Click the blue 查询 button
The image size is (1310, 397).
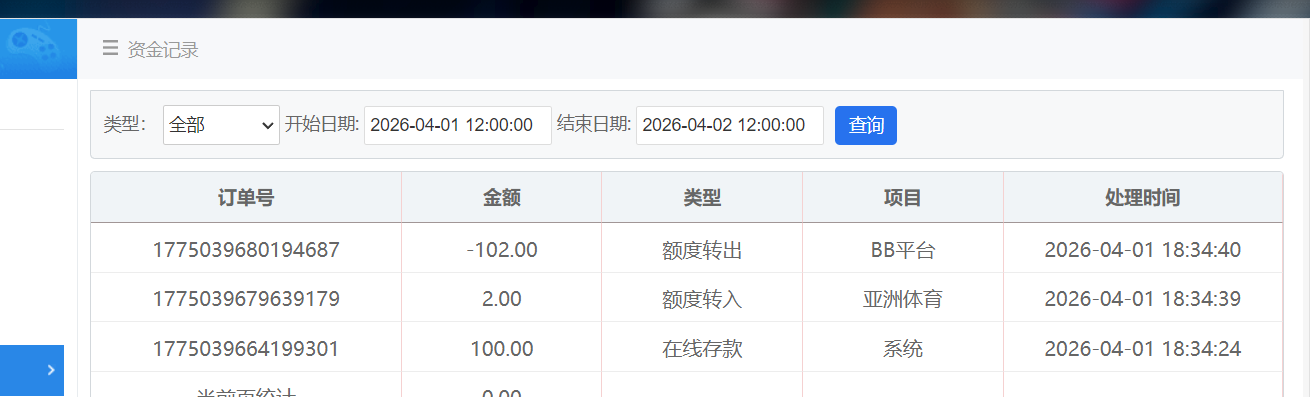[x=866, y=125]
